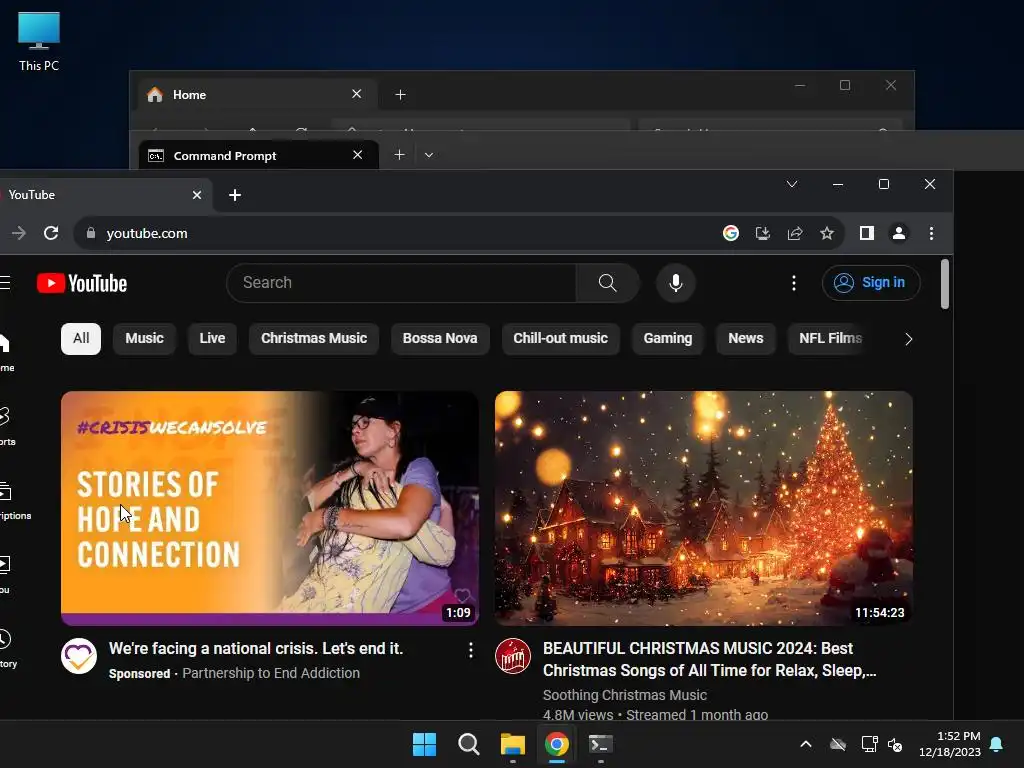1024x768 pixels.
Task: Click the YouTube page scrollbar
Action: [944, 284]
